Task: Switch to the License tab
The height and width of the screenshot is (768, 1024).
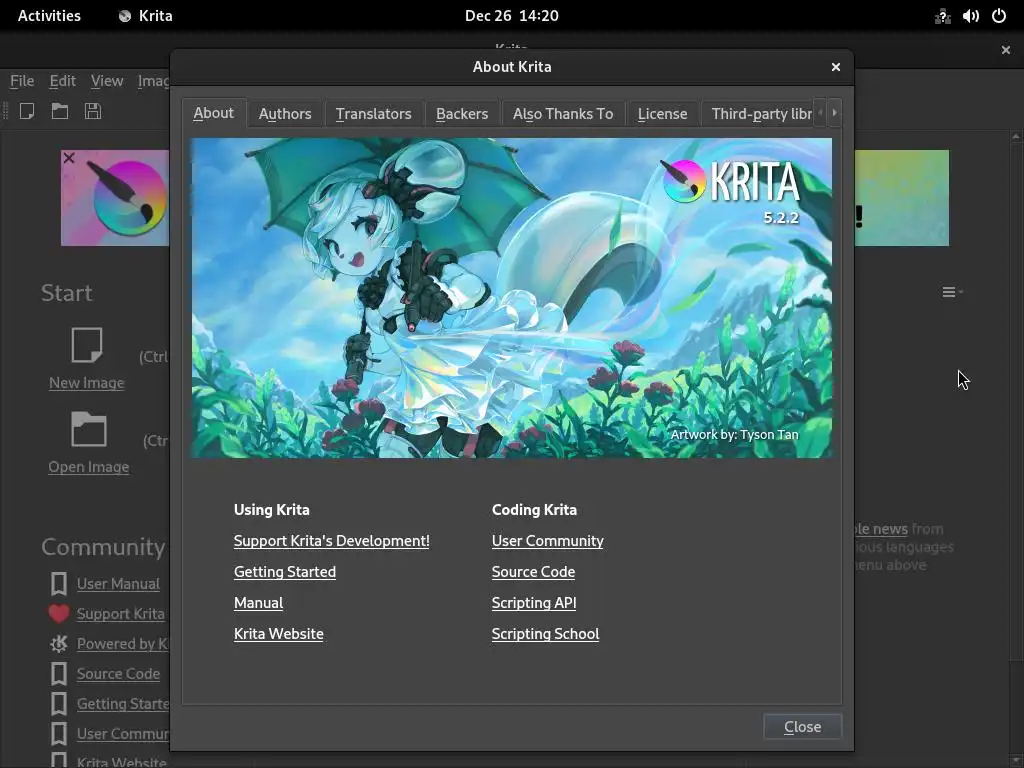Action: 662,114
